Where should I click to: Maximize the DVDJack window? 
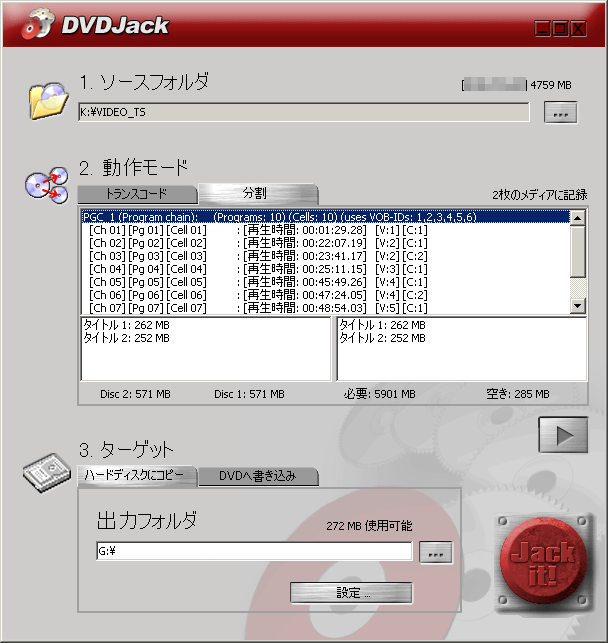(x=560, y=28)
